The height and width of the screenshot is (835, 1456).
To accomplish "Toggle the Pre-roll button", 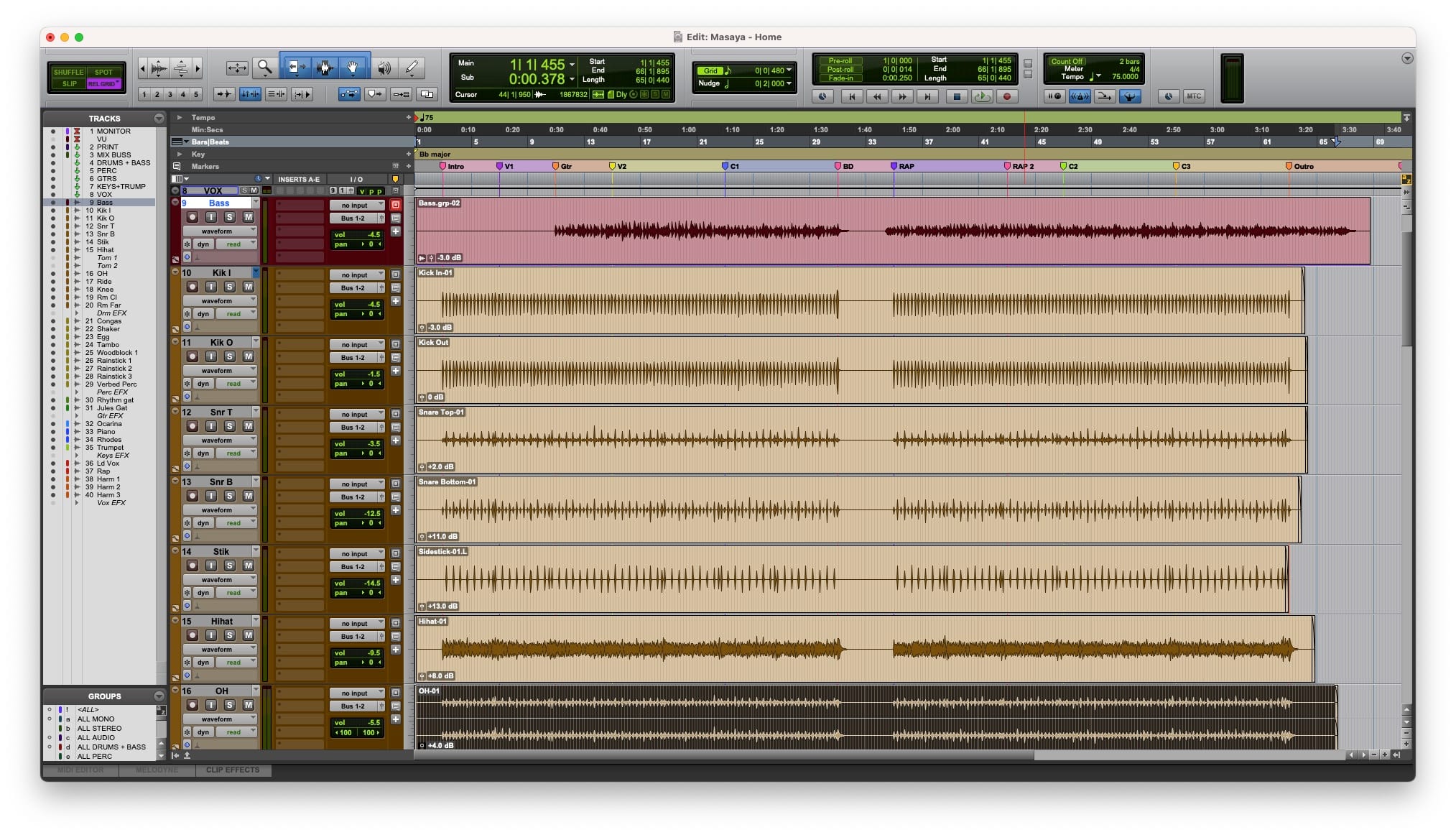I will pos(840,61).
